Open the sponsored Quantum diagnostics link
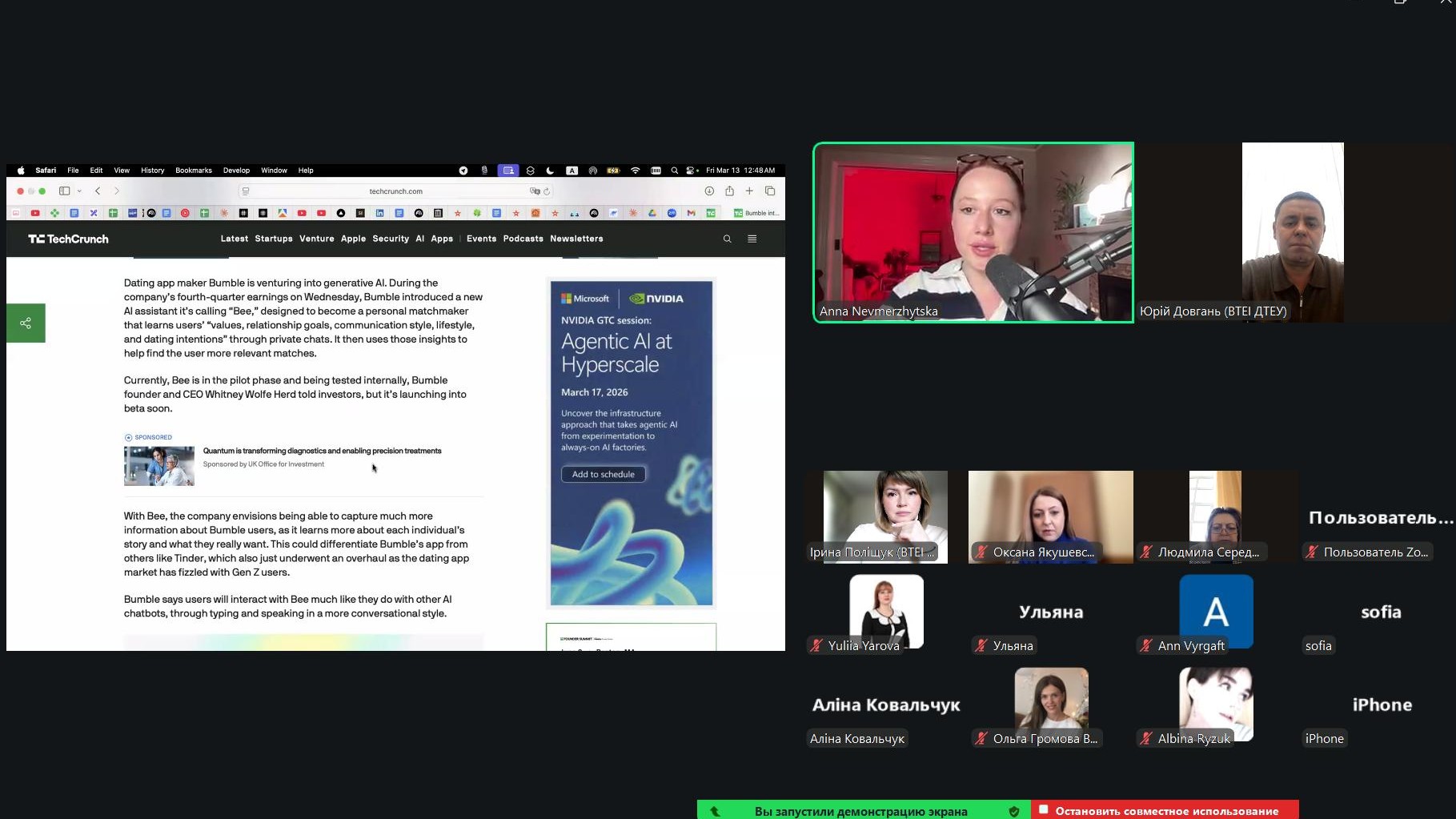This screenshot has width=1456, height=819. 322,451
